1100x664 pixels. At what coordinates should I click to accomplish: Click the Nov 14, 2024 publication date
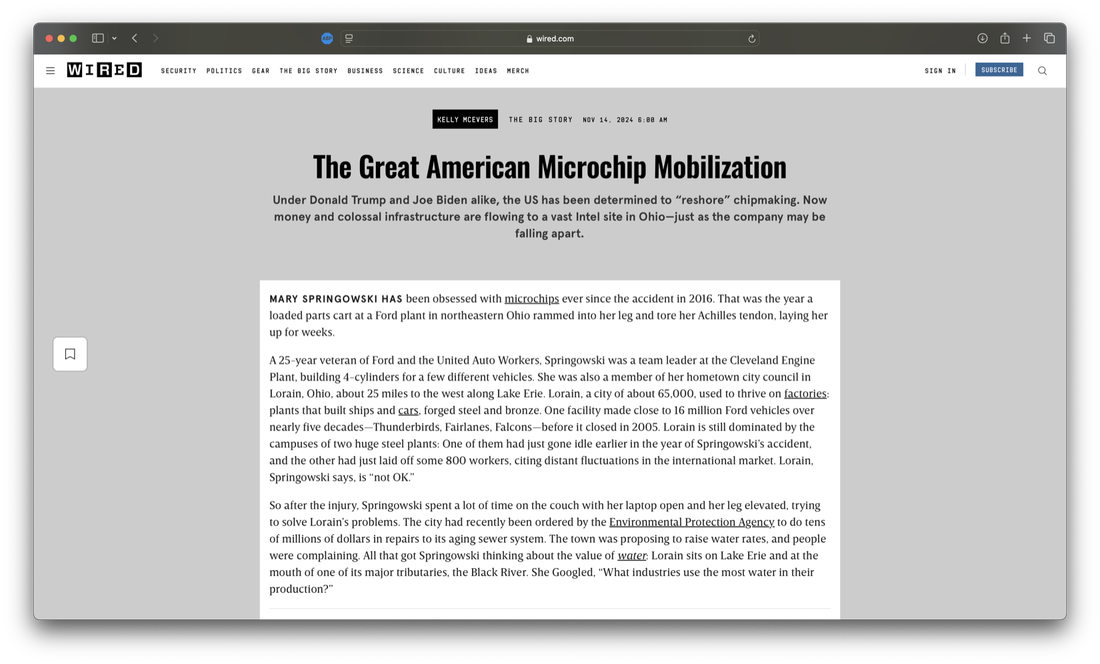point(625,120)
